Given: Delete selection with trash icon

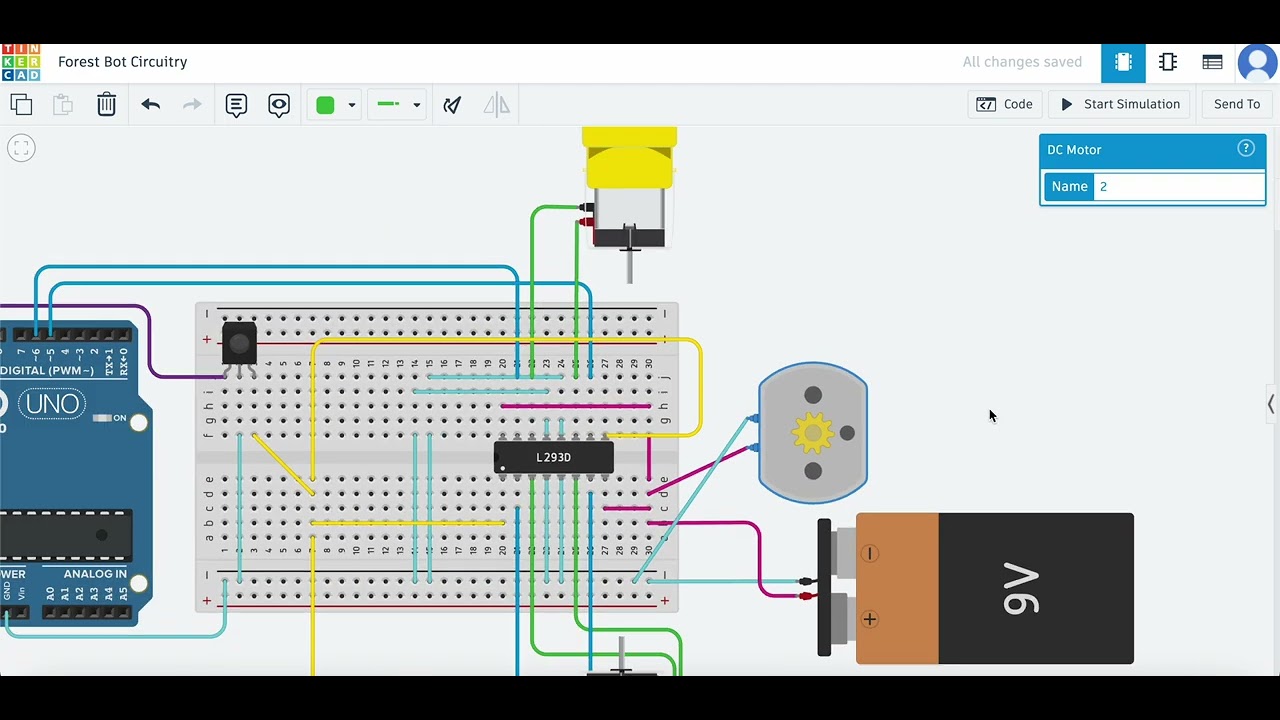Looking at the screenshot, I should [x=107, y=104].
